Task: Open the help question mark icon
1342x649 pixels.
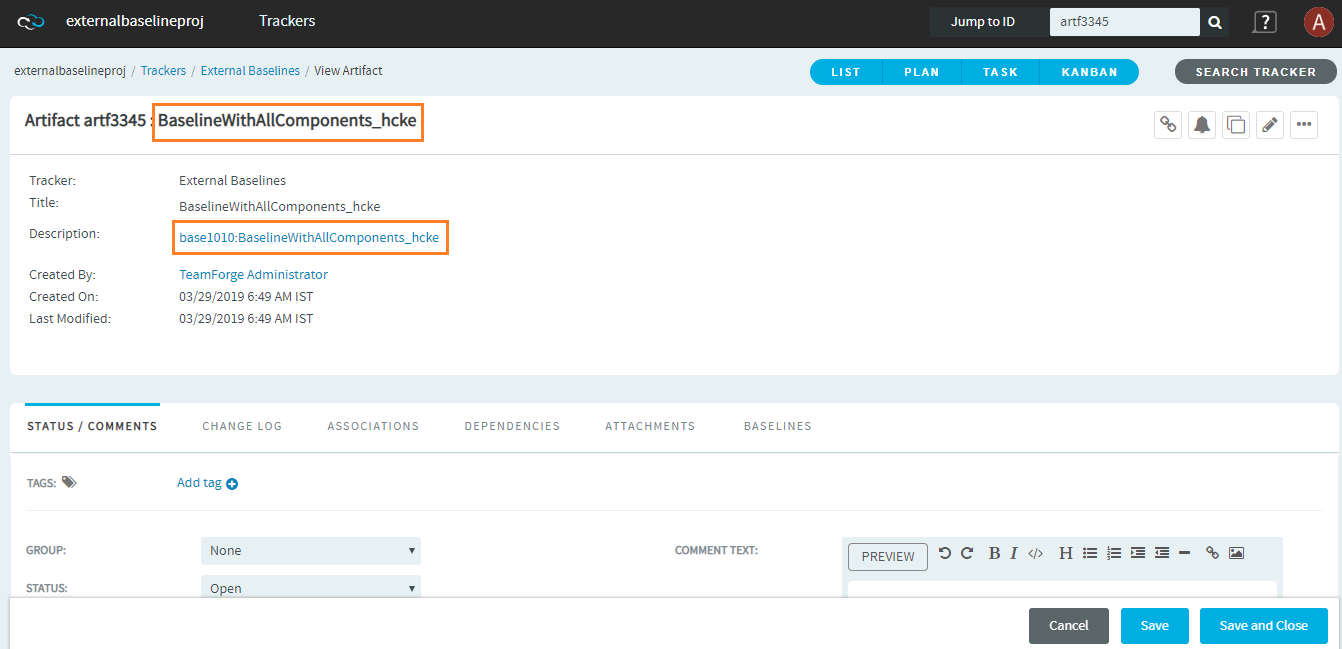Action: pos(1265,22)
